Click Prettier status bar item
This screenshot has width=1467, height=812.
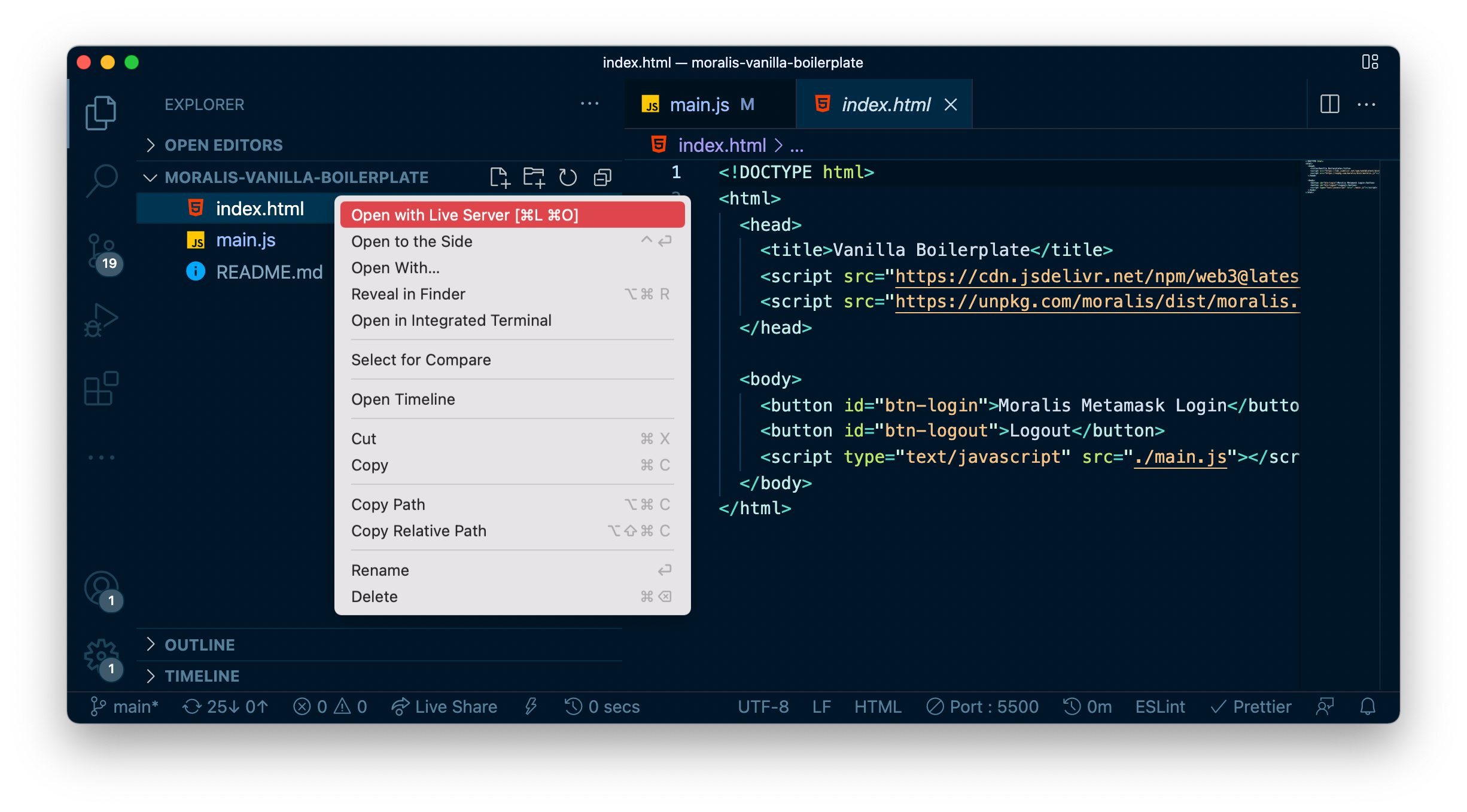(1250, 707)
